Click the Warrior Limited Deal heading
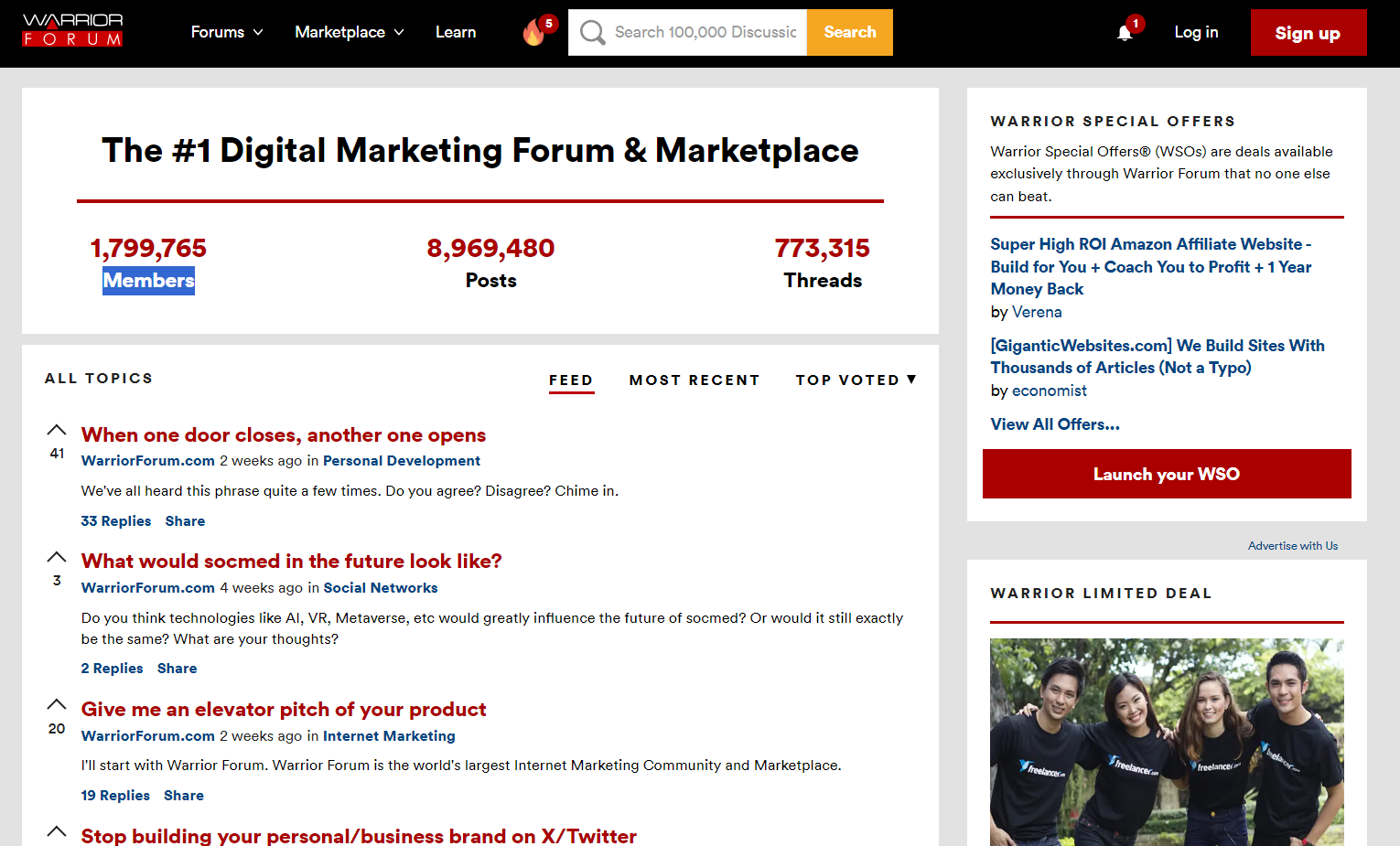This screenshot has height=846, width=1400. 1101,593
